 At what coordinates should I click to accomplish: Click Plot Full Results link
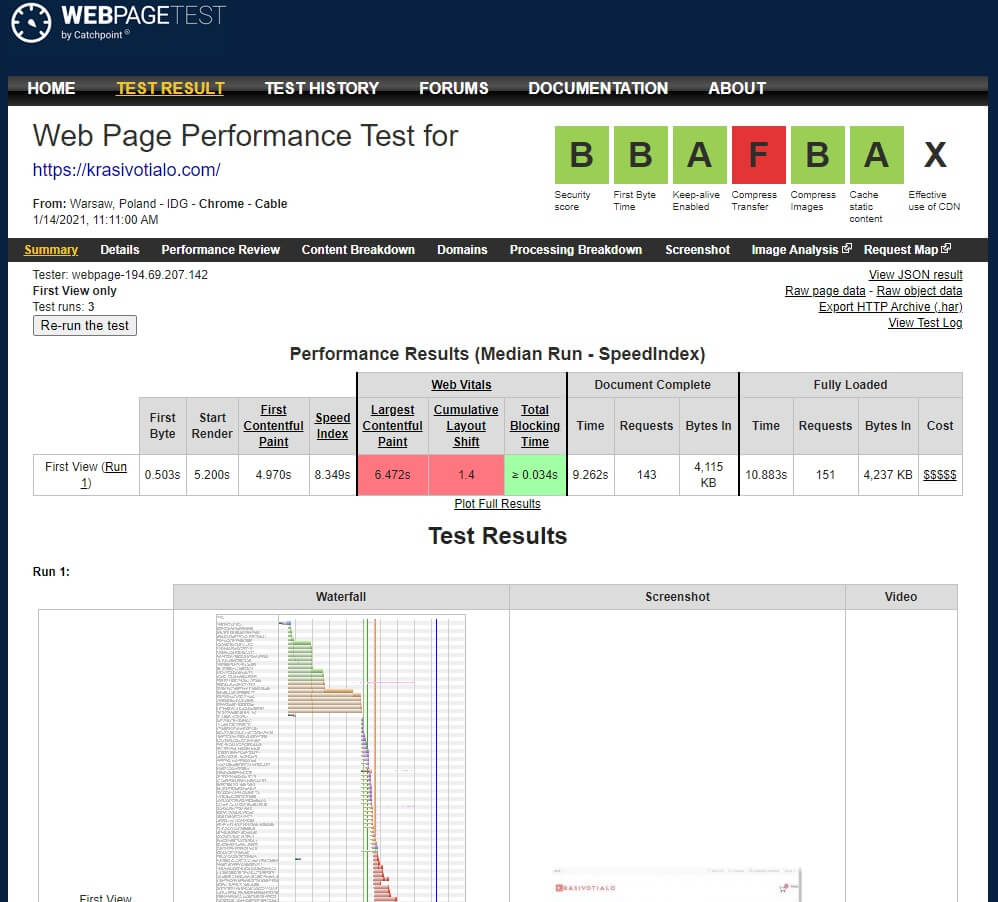tap(497, 504)
